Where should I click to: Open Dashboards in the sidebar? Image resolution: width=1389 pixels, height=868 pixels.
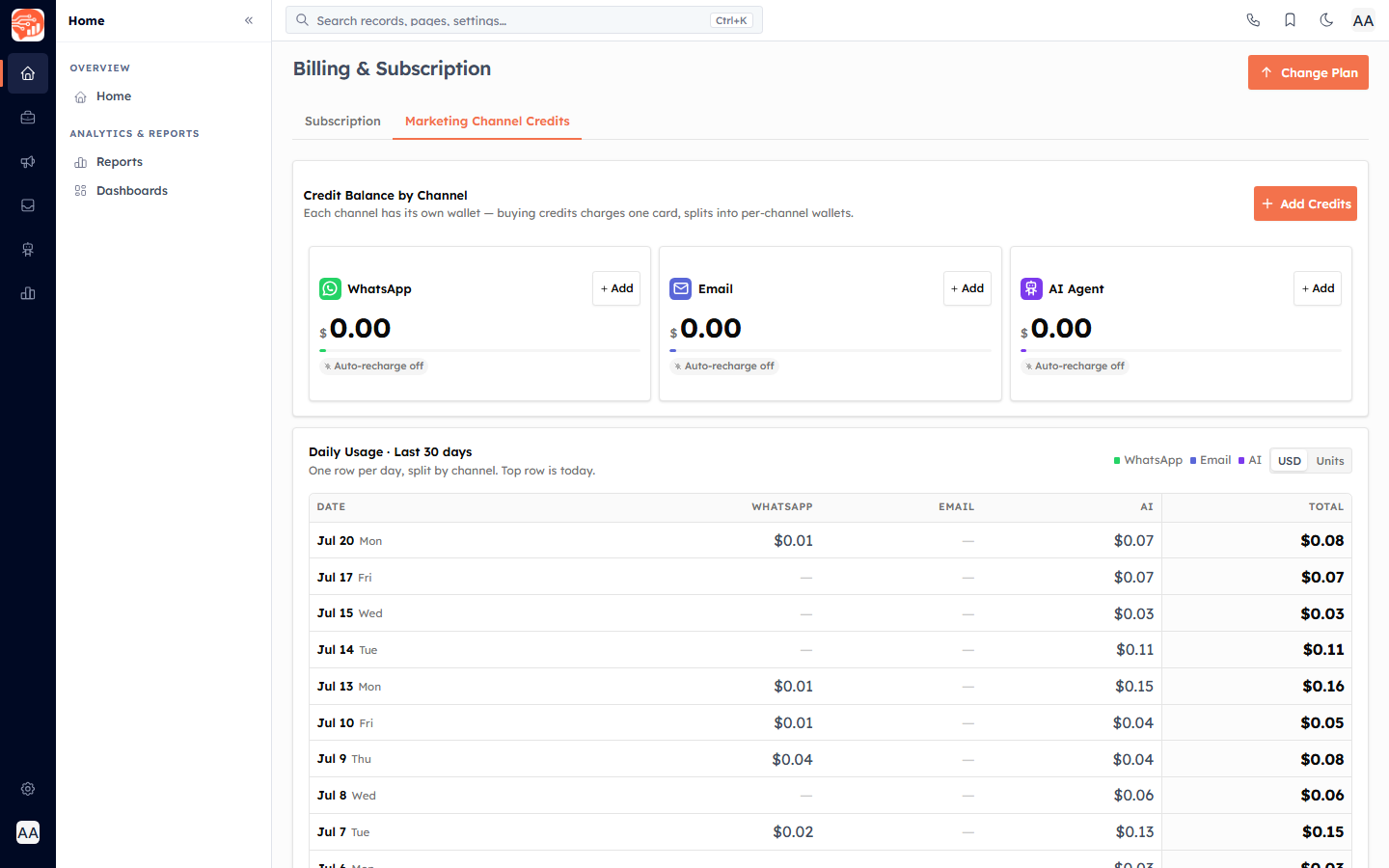pos(132,191)
